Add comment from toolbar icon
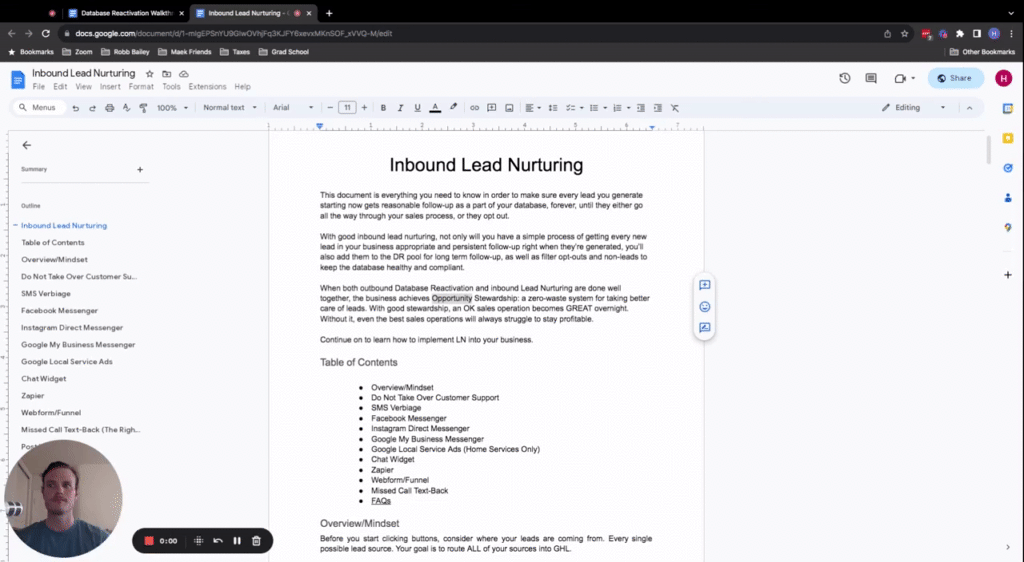The height and width of the screenshot is (562, 1024). coord(492,108)
